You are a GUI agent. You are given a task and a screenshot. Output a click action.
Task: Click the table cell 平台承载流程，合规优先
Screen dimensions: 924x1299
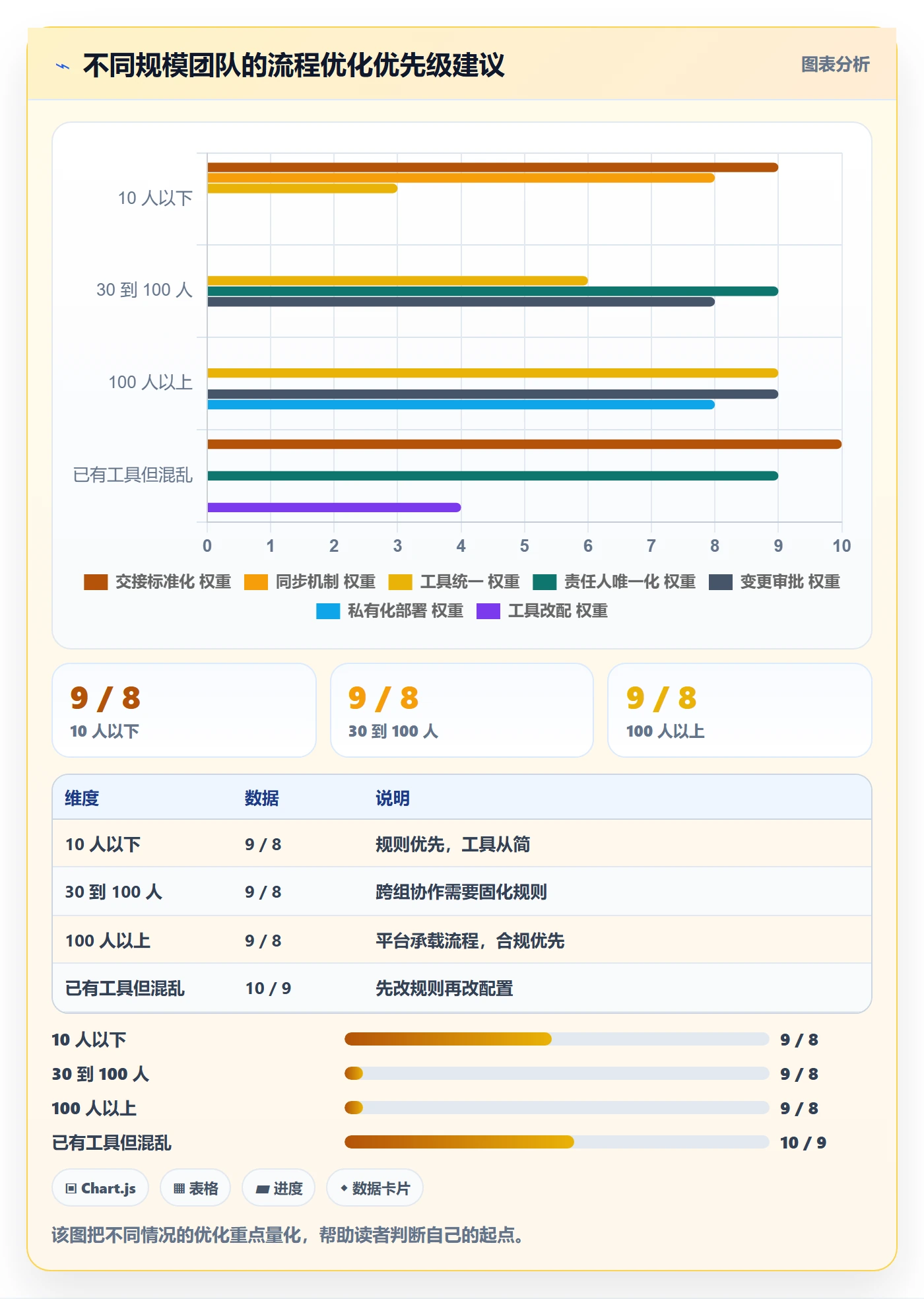[470, 941]
